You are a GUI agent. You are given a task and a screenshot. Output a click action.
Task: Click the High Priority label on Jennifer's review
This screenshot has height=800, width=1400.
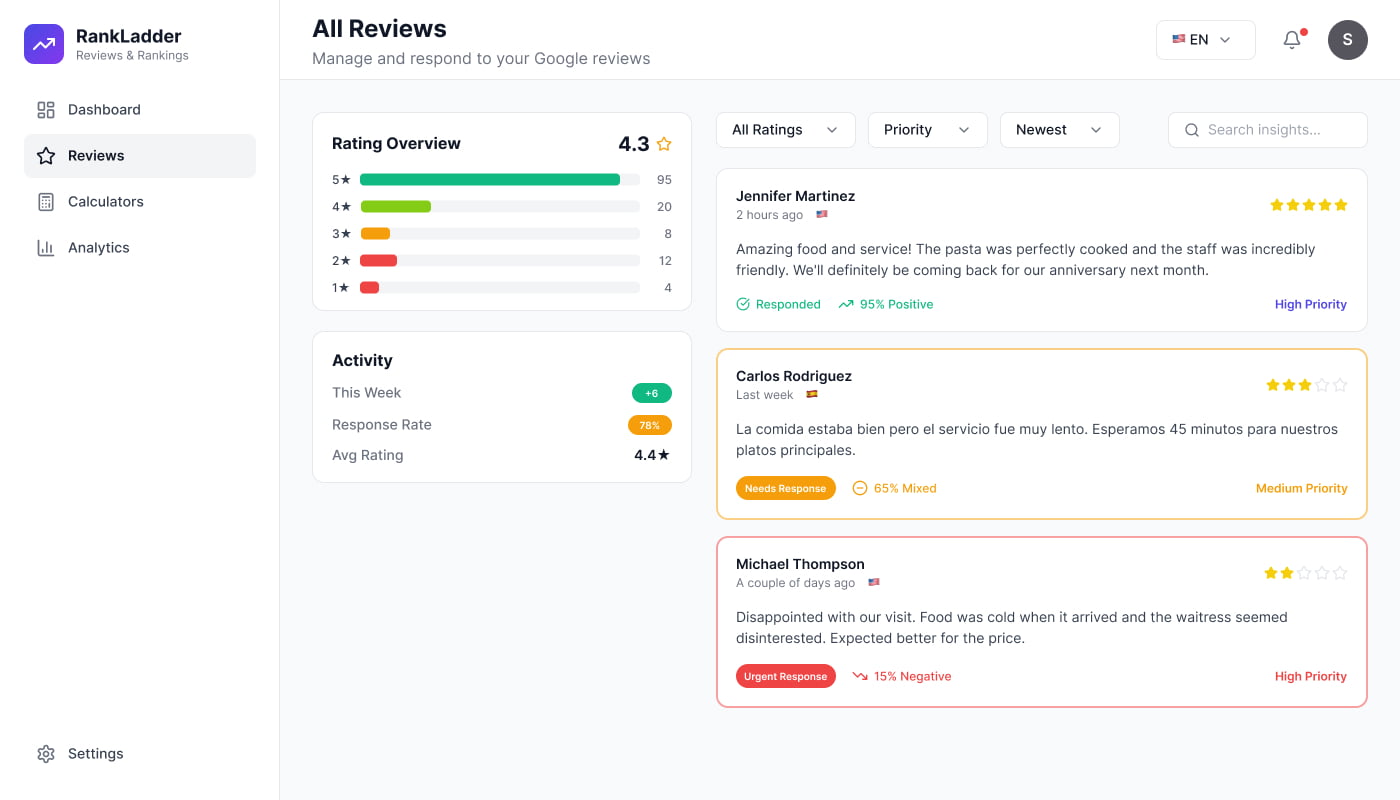pos(1311,304)
